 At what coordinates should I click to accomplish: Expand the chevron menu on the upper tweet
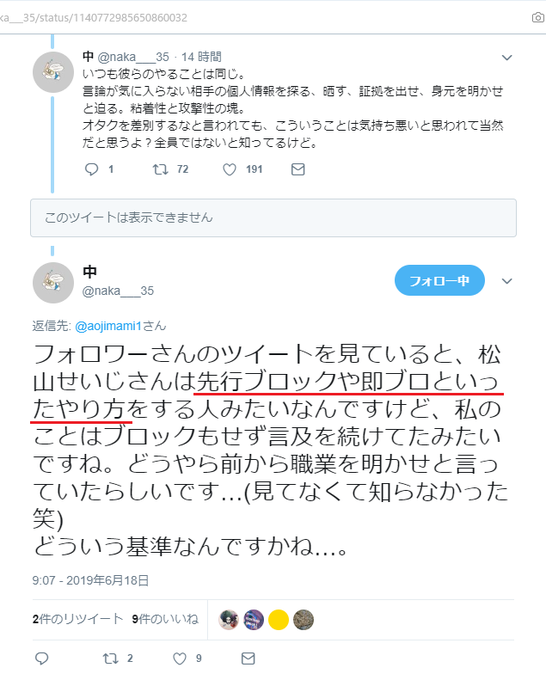click(x=507, y=57)
